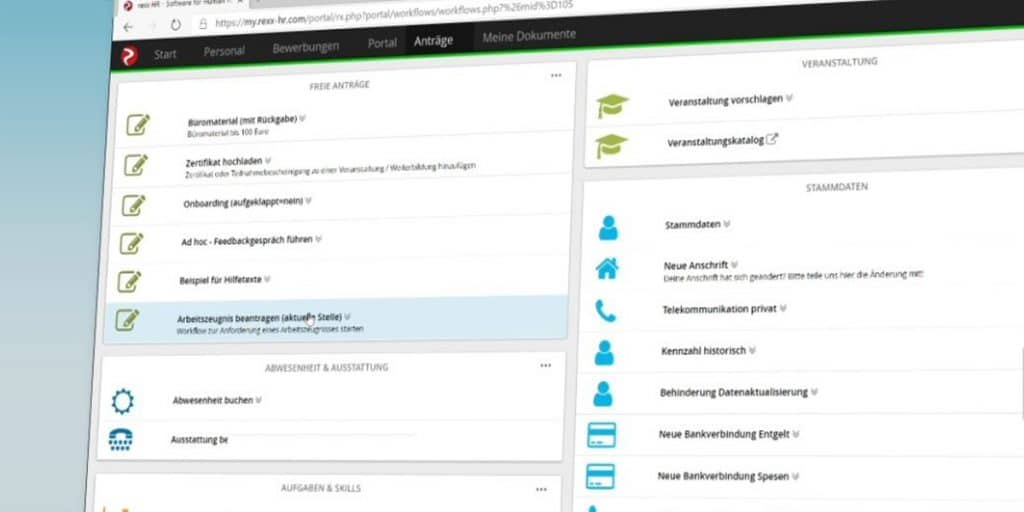The image size is (1024, 512).
Task: Expand Onboarding (aufgeklappt=nein) entry
Action: (245, 200)
